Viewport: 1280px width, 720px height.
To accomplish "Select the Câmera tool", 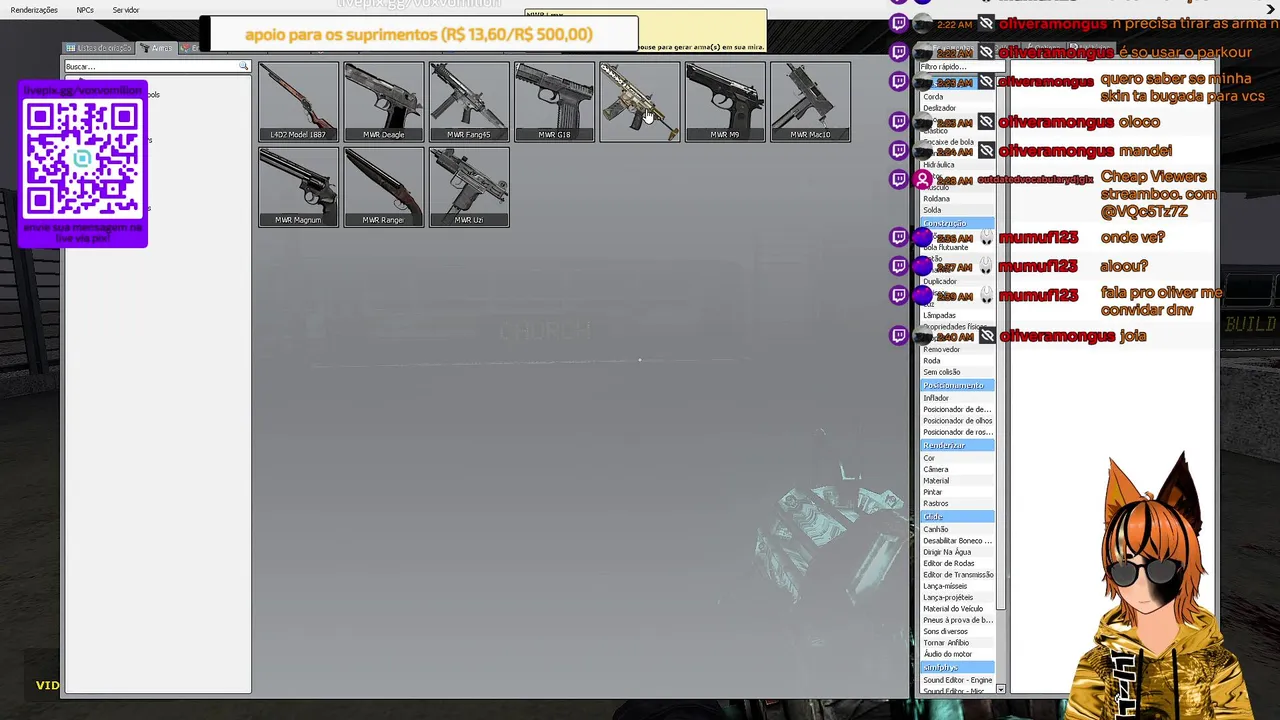I will [x=957, y=469].
